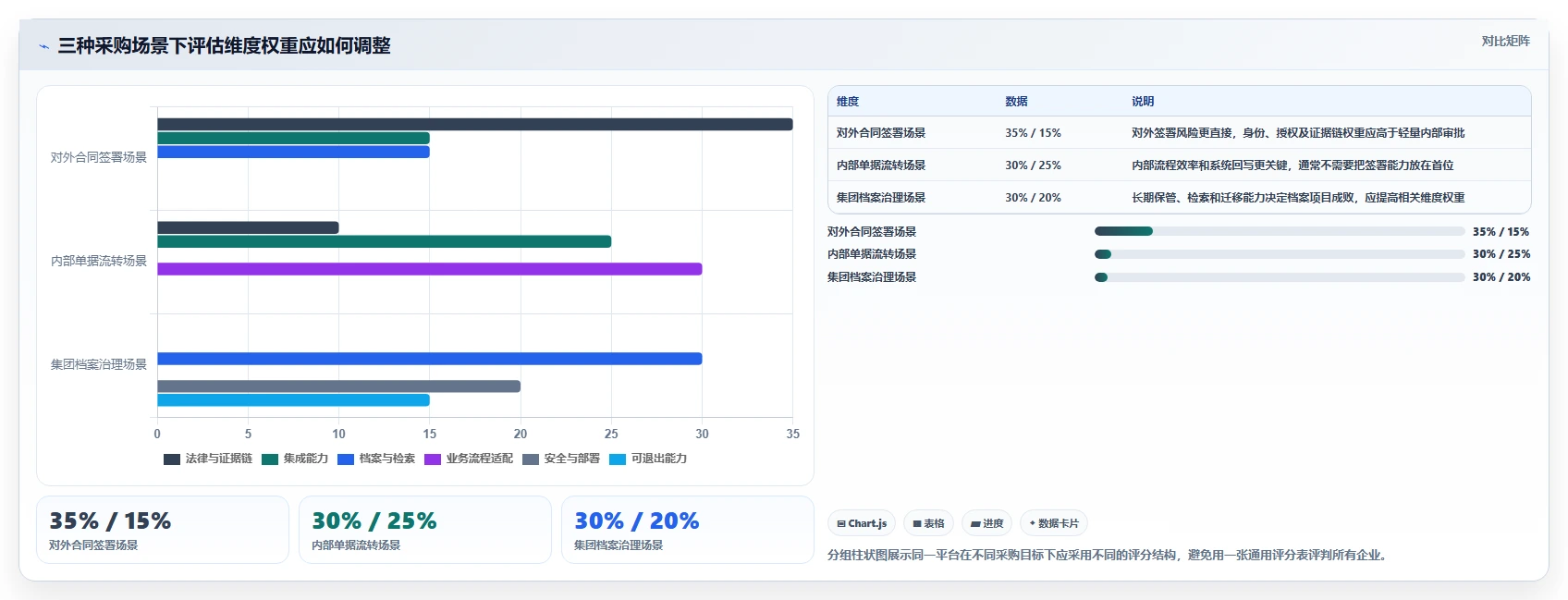Click the dark 35 bar for 对外合同签署场景
This screenshot has height=600, width=1568.
475,124
